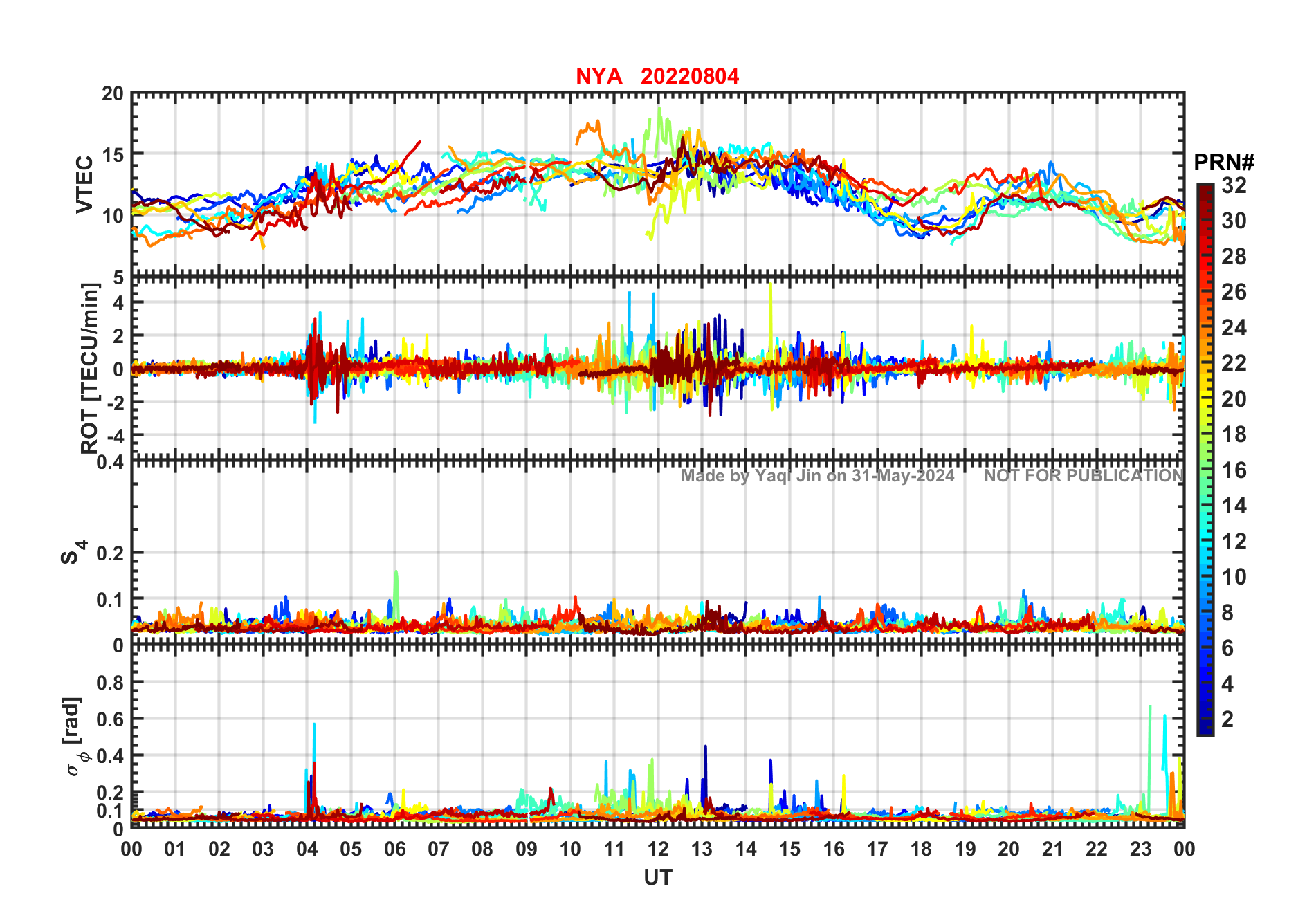Viewport: 1316px width, 920px height.
Task: Click the colorbar tick label '24'
Action: pyautogui.click(x=1234, y=328)
